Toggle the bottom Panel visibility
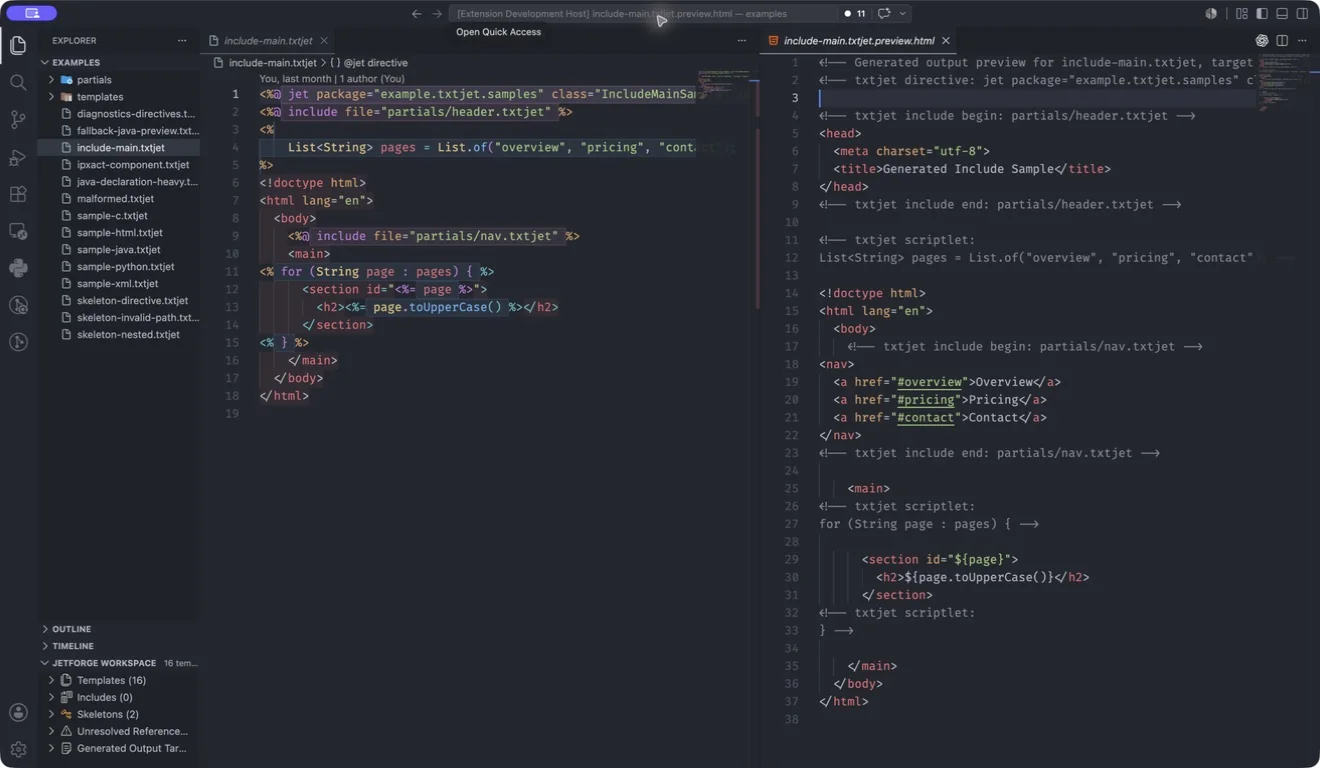 (1282, 14)
